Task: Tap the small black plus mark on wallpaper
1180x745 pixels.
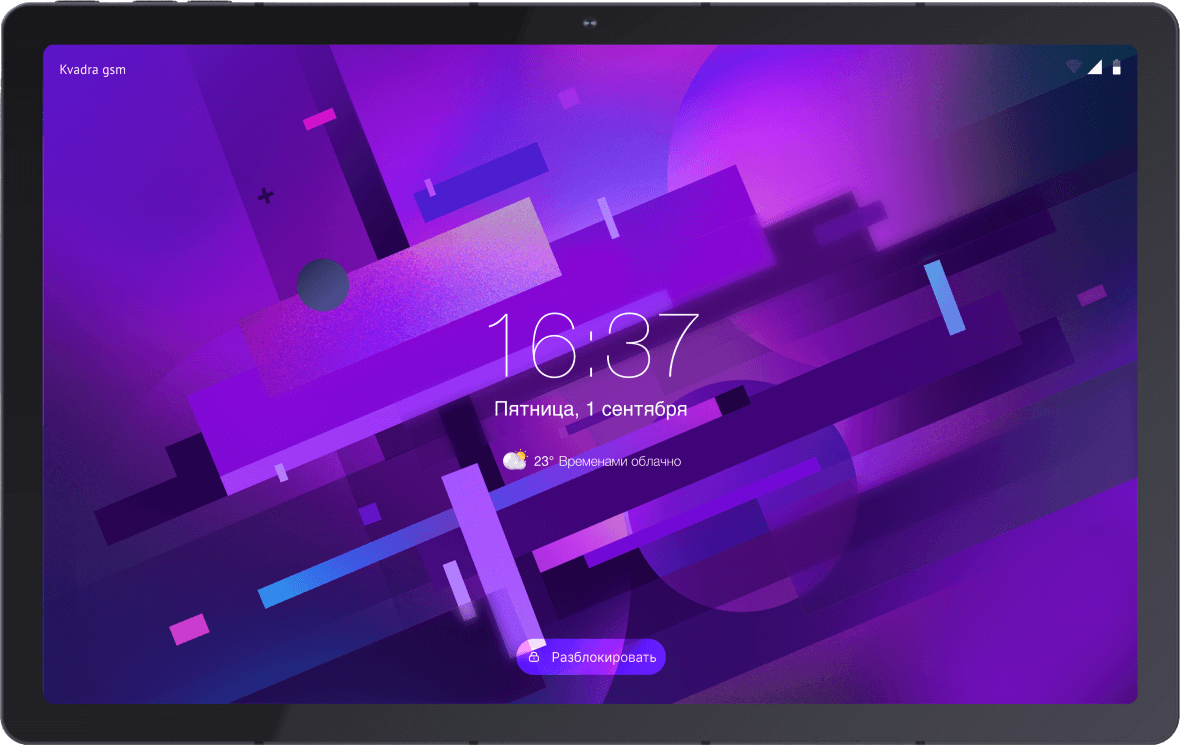Action: point(265,196)
